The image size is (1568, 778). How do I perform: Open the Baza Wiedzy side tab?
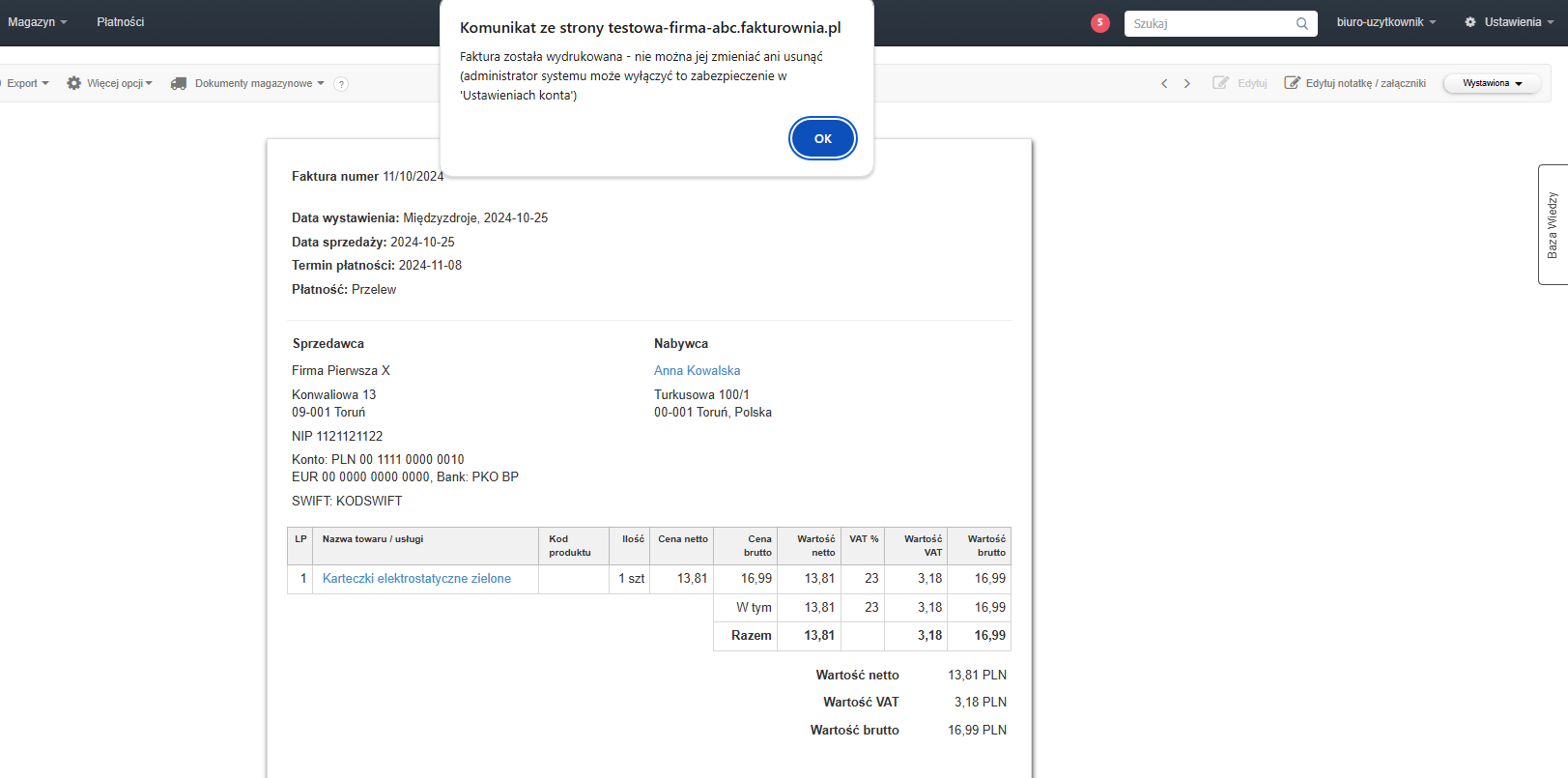click(x=1553, y=224)
